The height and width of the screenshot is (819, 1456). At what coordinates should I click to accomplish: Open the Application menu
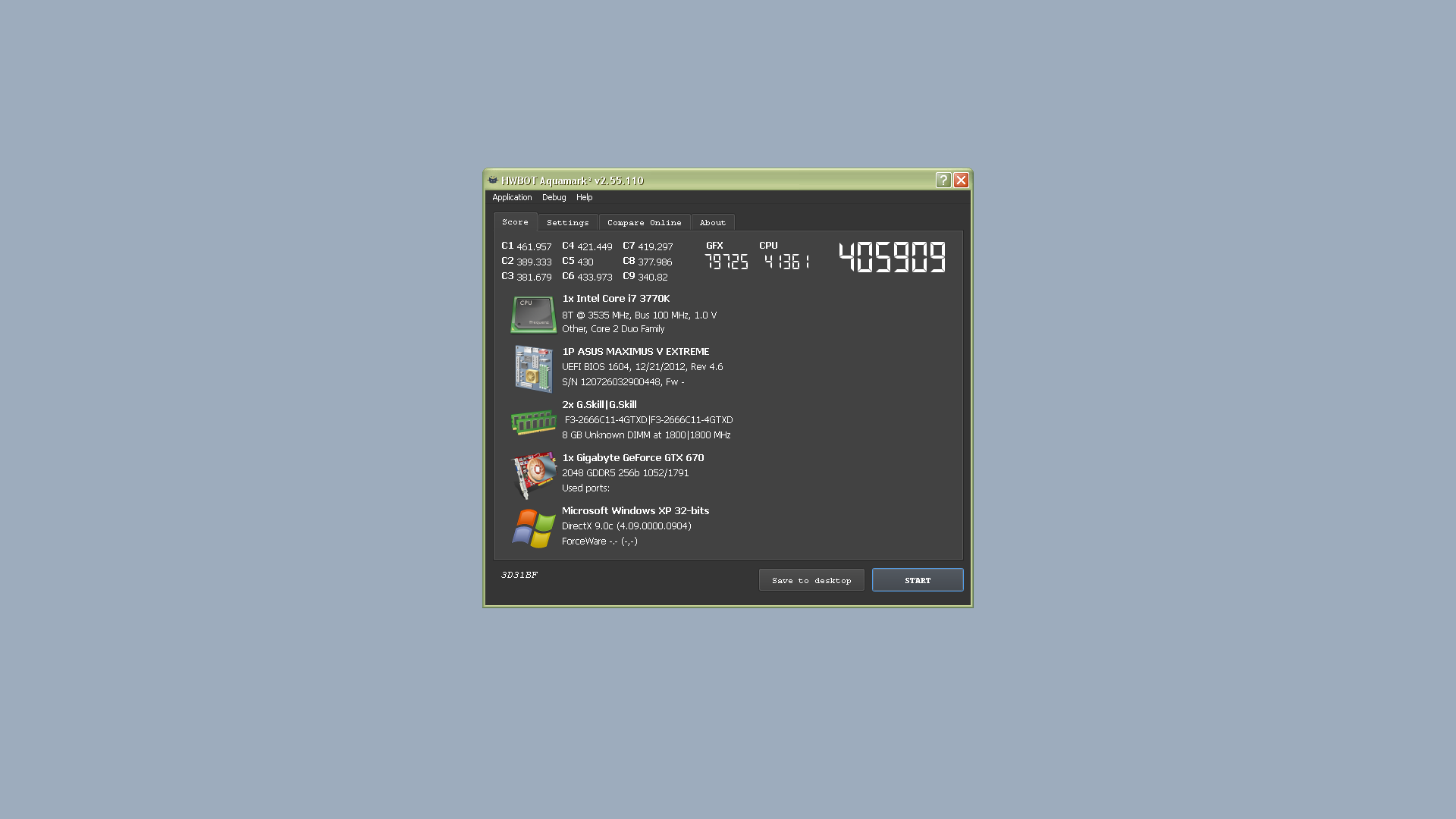pos(512,197)
